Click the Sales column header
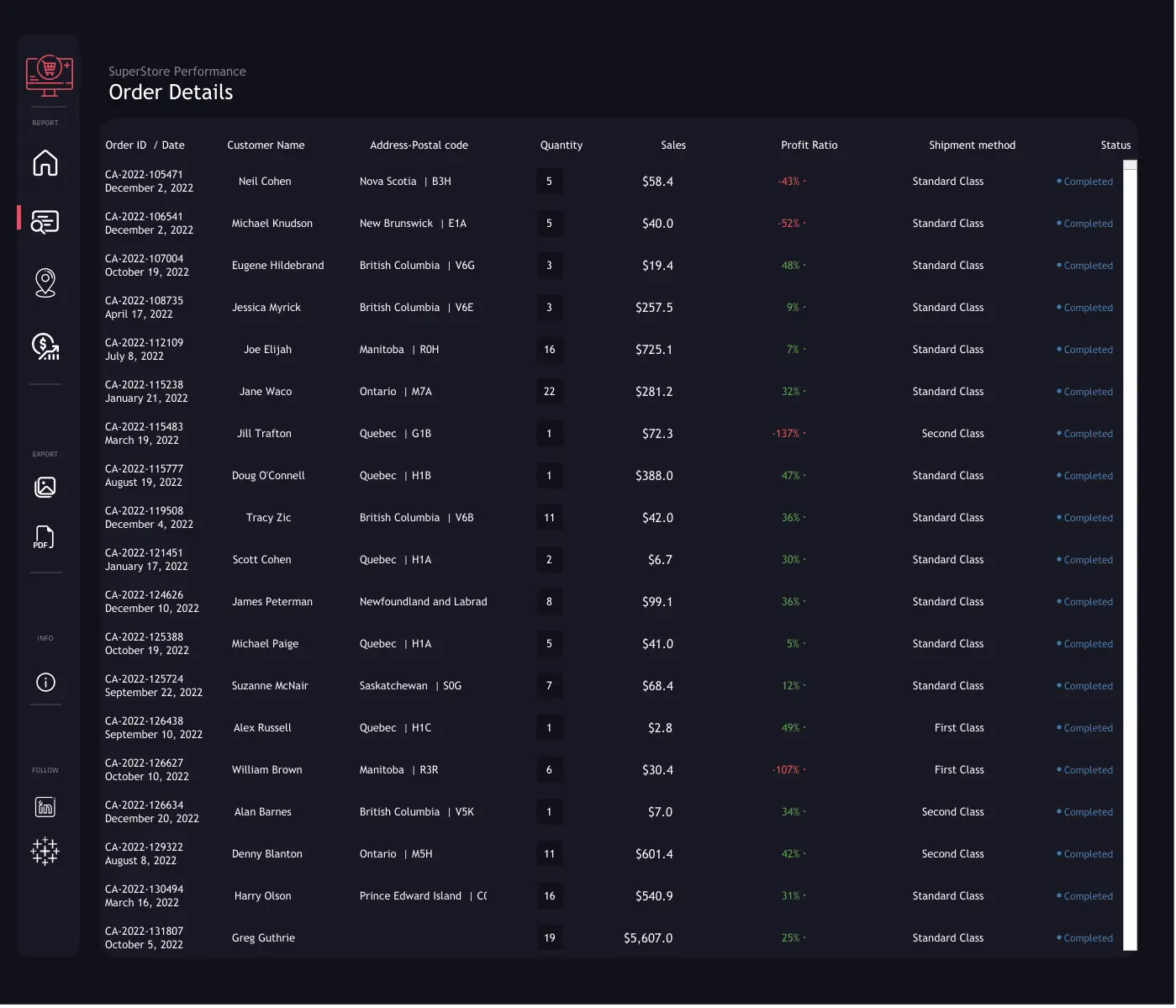Viewport: 1176px width, 1008px height. (672, 145)
